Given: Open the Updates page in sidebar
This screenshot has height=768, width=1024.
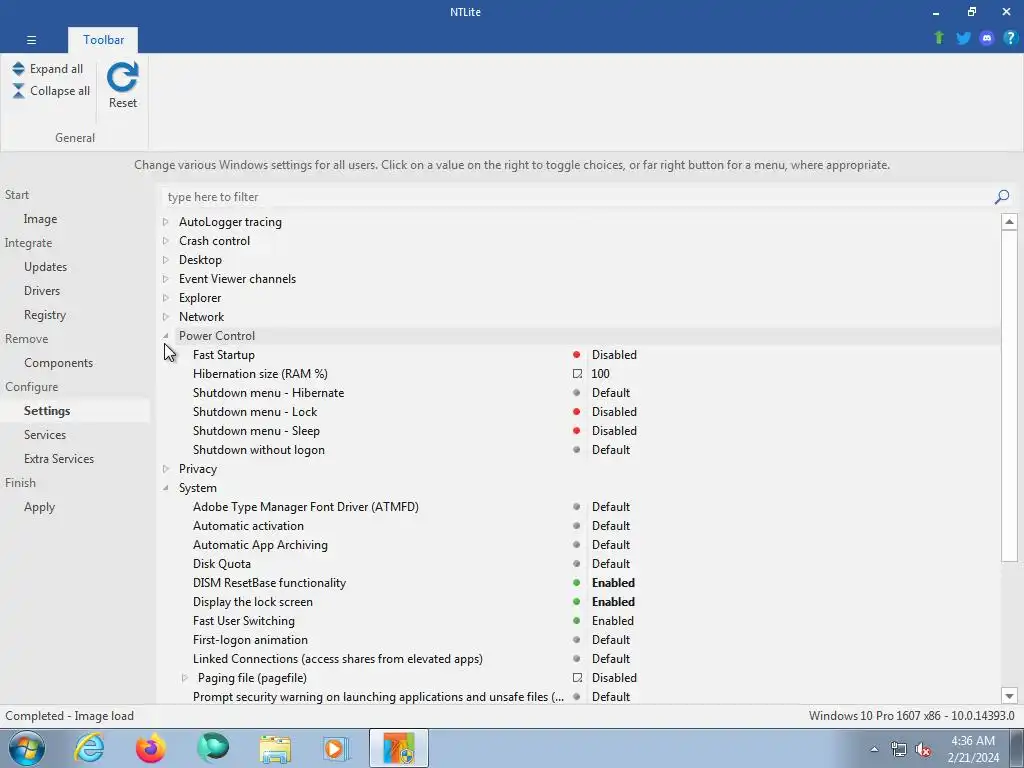Looking at the screenshot, I should click(x=46, y=266).
